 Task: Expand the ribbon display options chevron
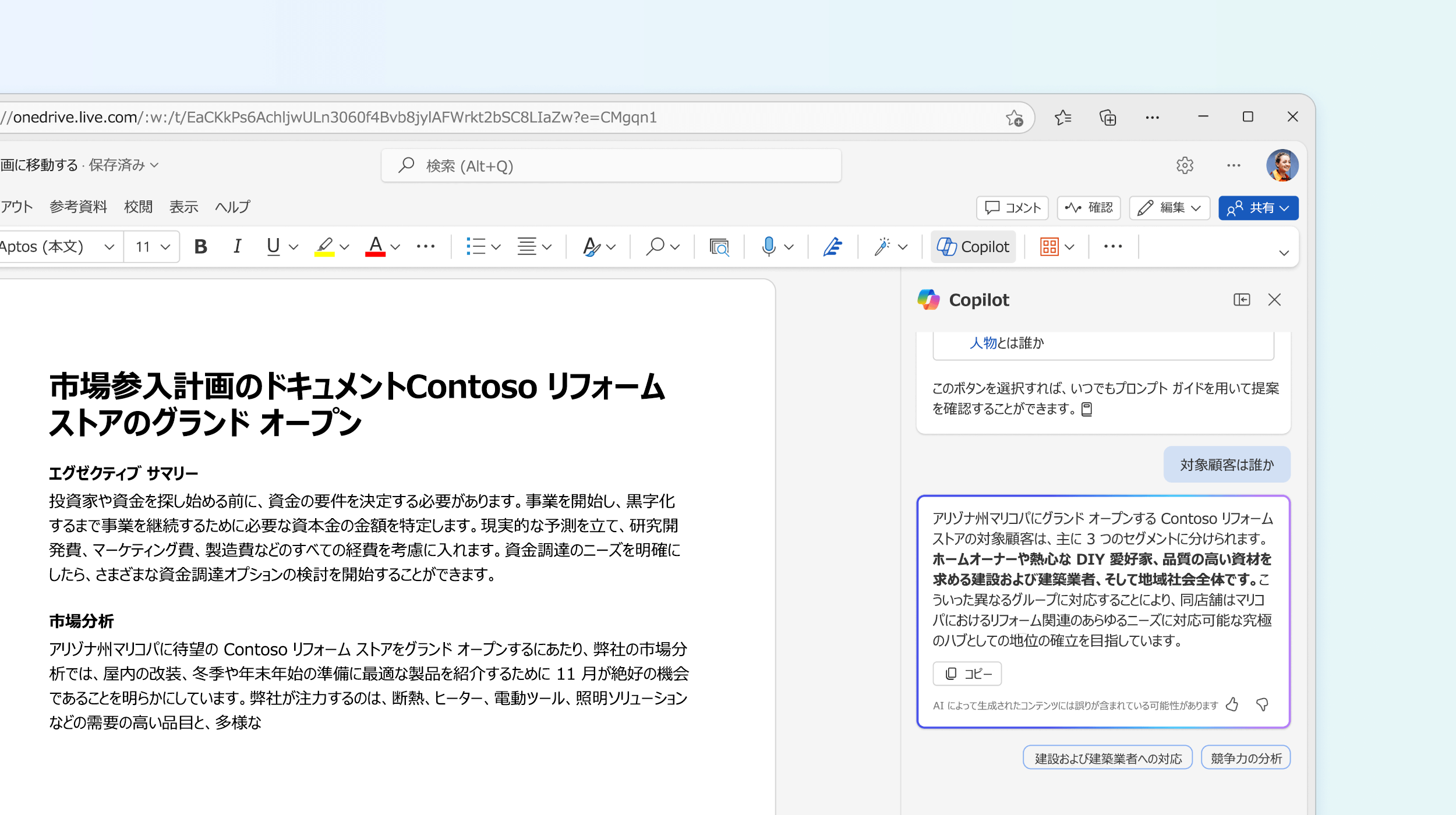[1284, 253]
